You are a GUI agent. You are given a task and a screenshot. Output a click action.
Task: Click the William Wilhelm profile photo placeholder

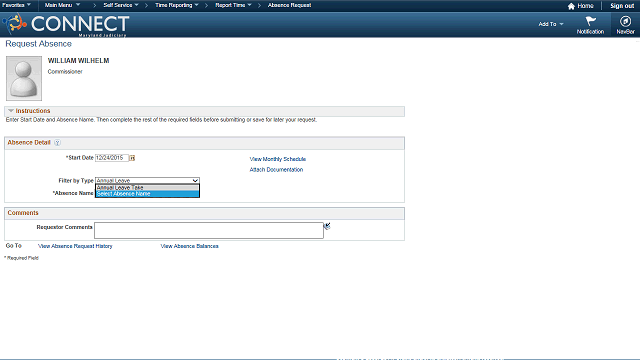(x=24, y=78)
